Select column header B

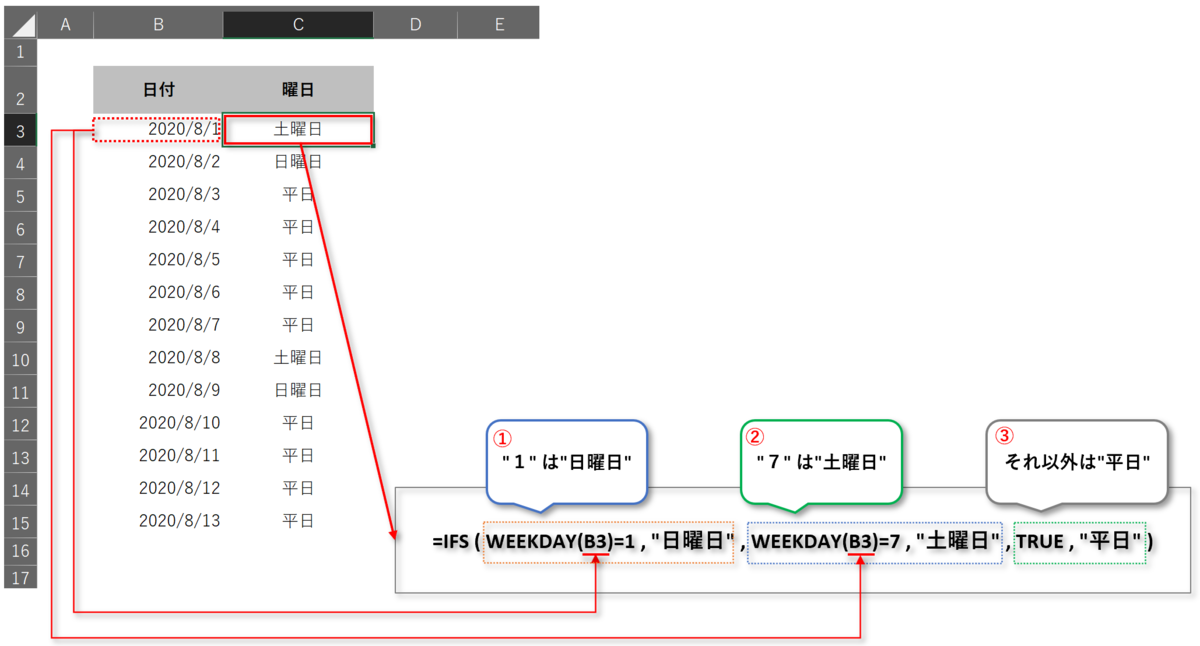tap(158, 23)
